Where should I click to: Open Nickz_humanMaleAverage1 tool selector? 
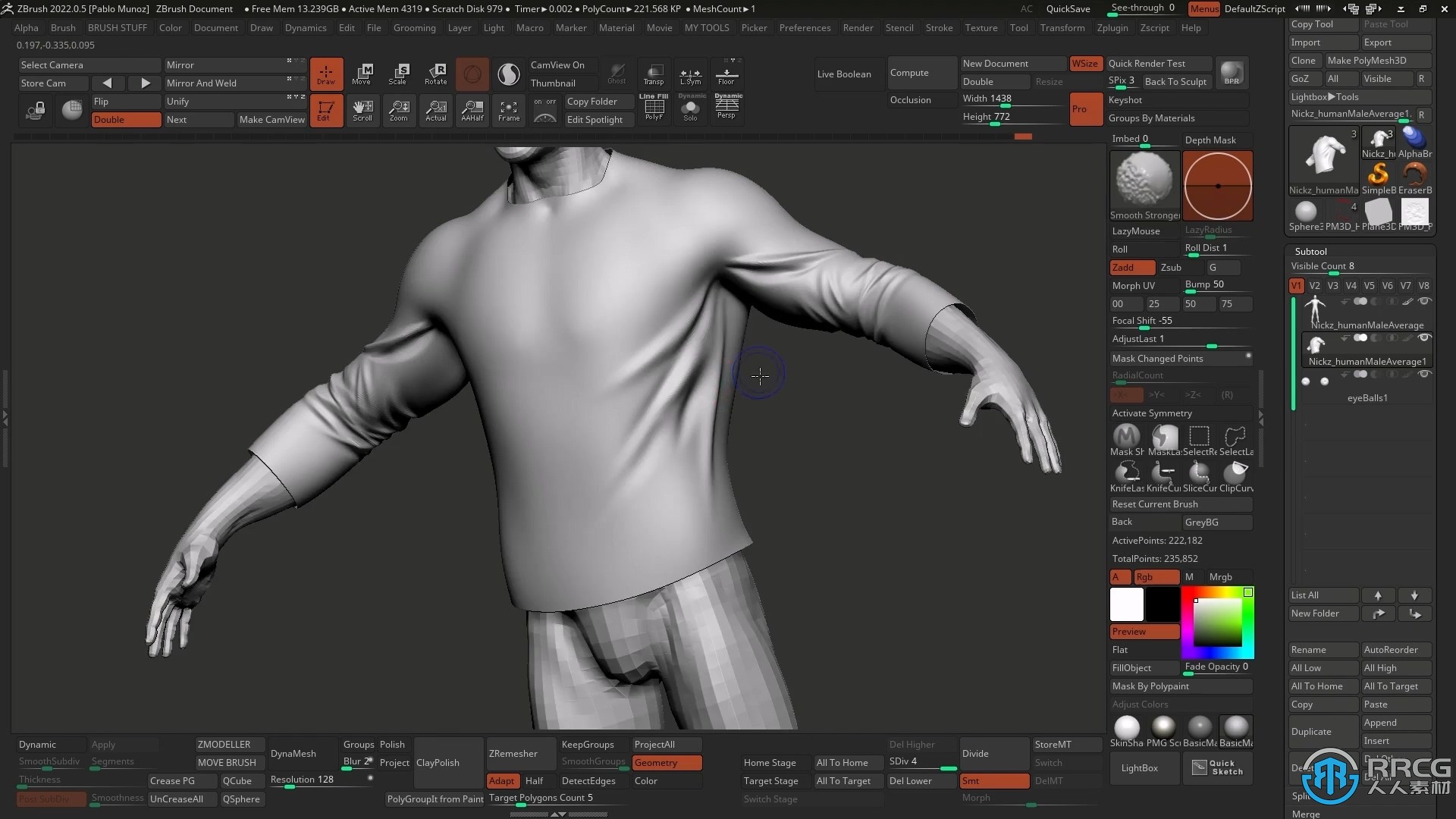[x=1351, y=114]
